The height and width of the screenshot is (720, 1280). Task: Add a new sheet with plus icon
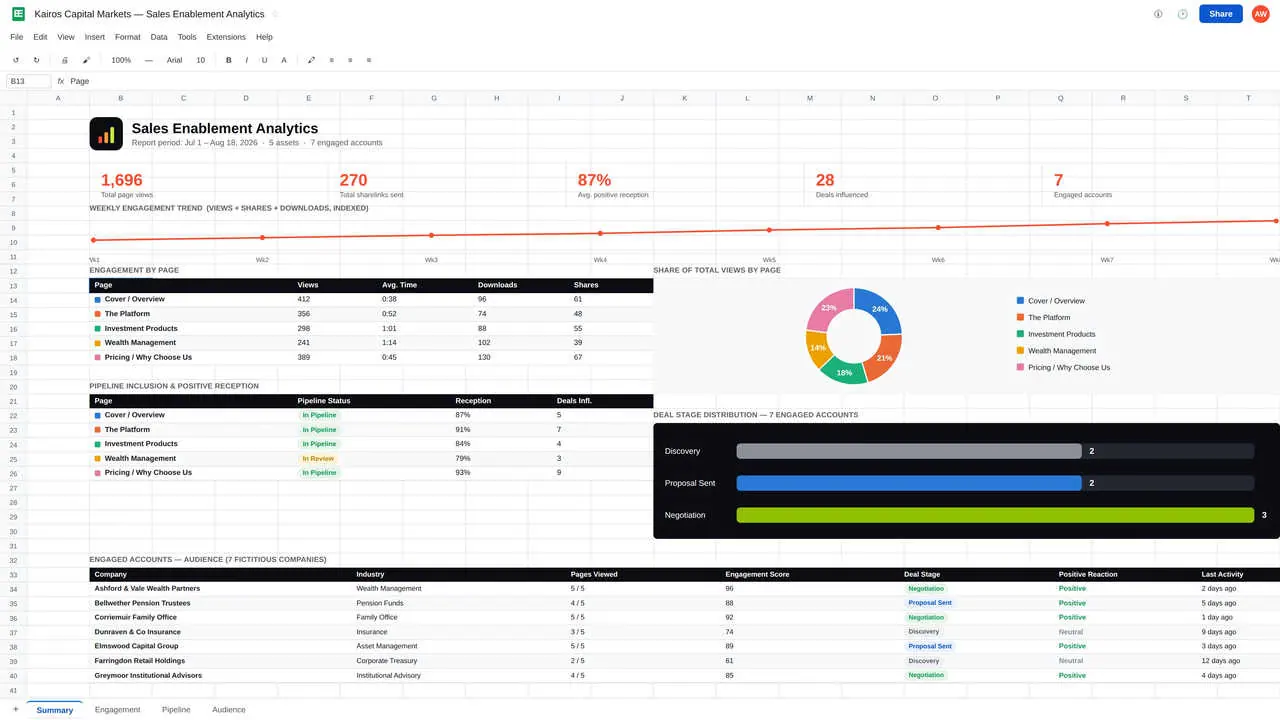[x=15, y=709]
